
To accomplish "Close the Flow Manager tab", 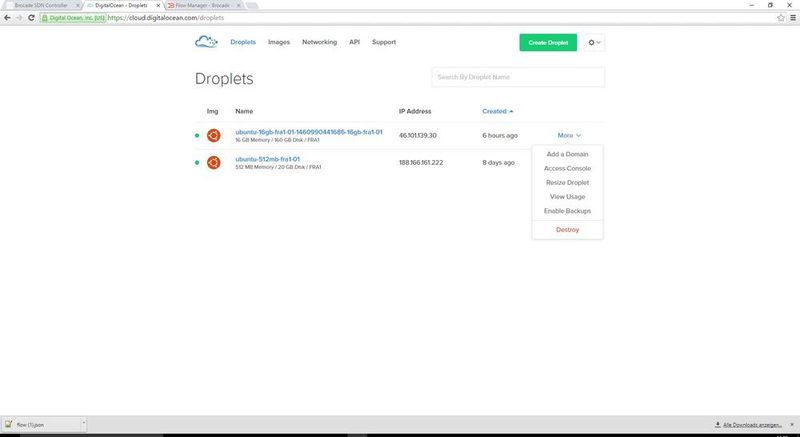I will click(238, 5).
